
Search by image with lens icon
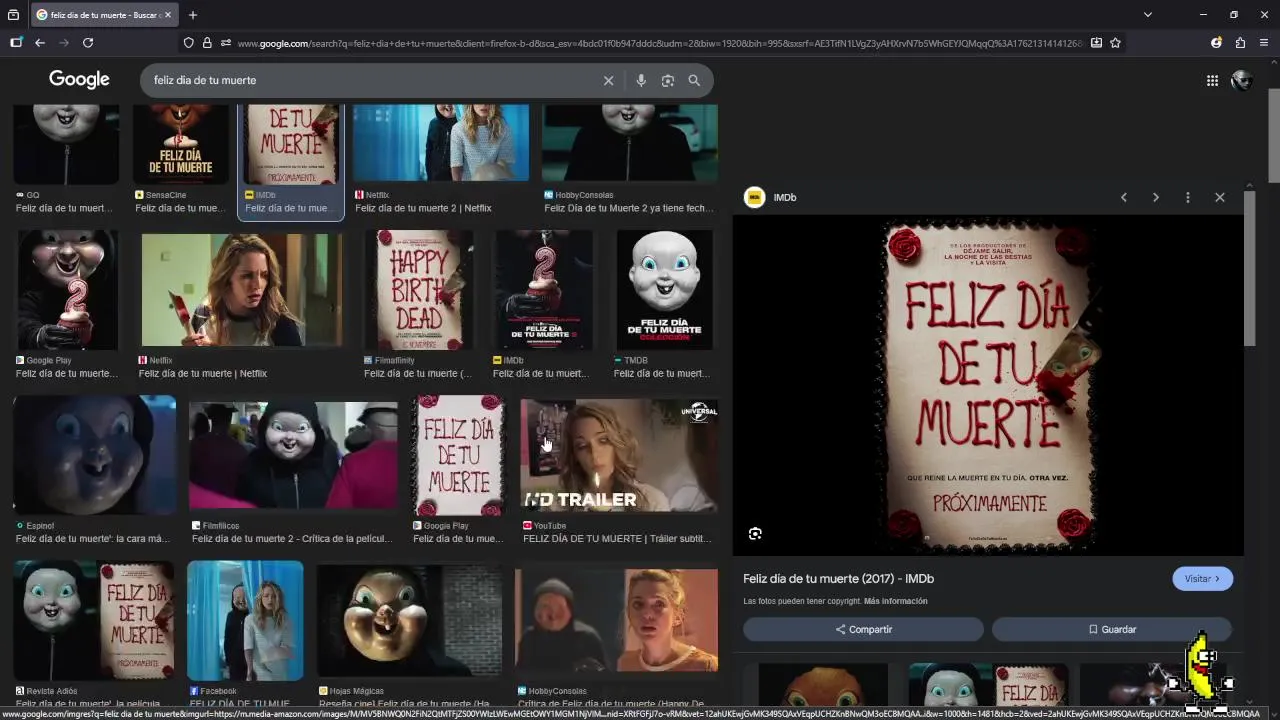click(x=668, y=81)
